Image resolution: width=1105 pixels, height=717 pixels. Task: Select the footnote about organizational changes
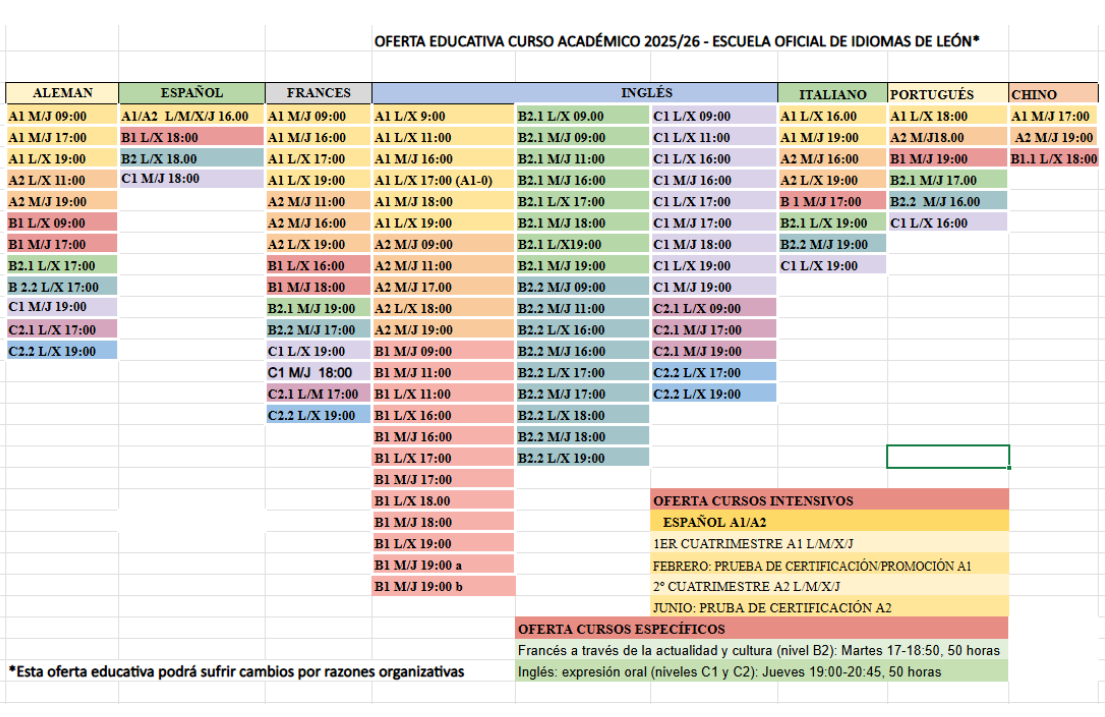(x=236, y=672)
